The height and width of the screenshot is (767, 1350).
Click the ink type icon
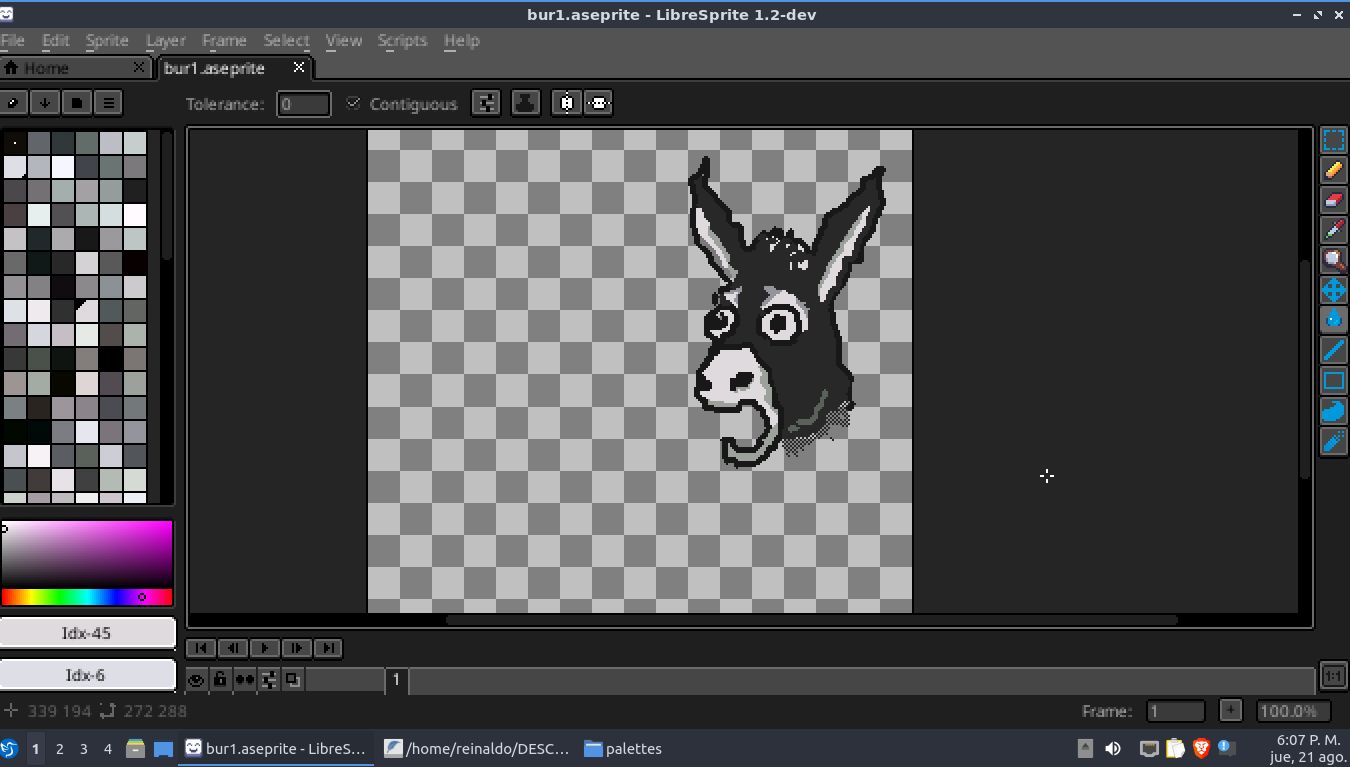[526, 103]
